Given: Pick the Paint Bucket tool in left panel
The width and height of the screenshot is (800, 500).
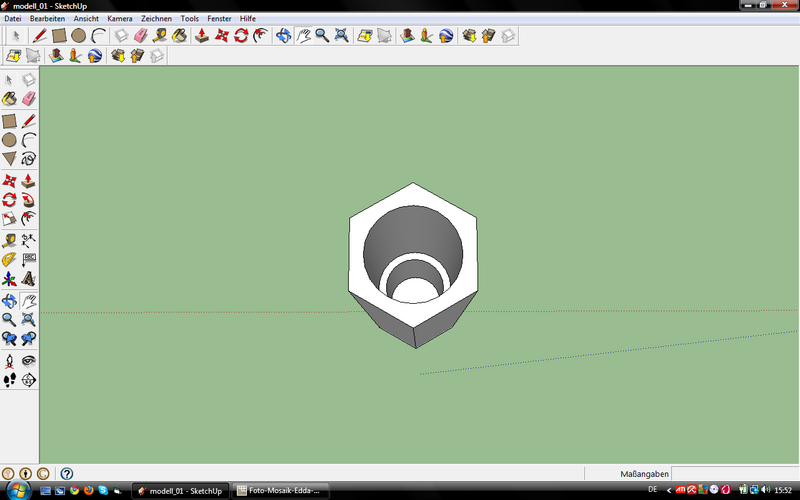Looking at the screenshot, I should coord(9,99).
